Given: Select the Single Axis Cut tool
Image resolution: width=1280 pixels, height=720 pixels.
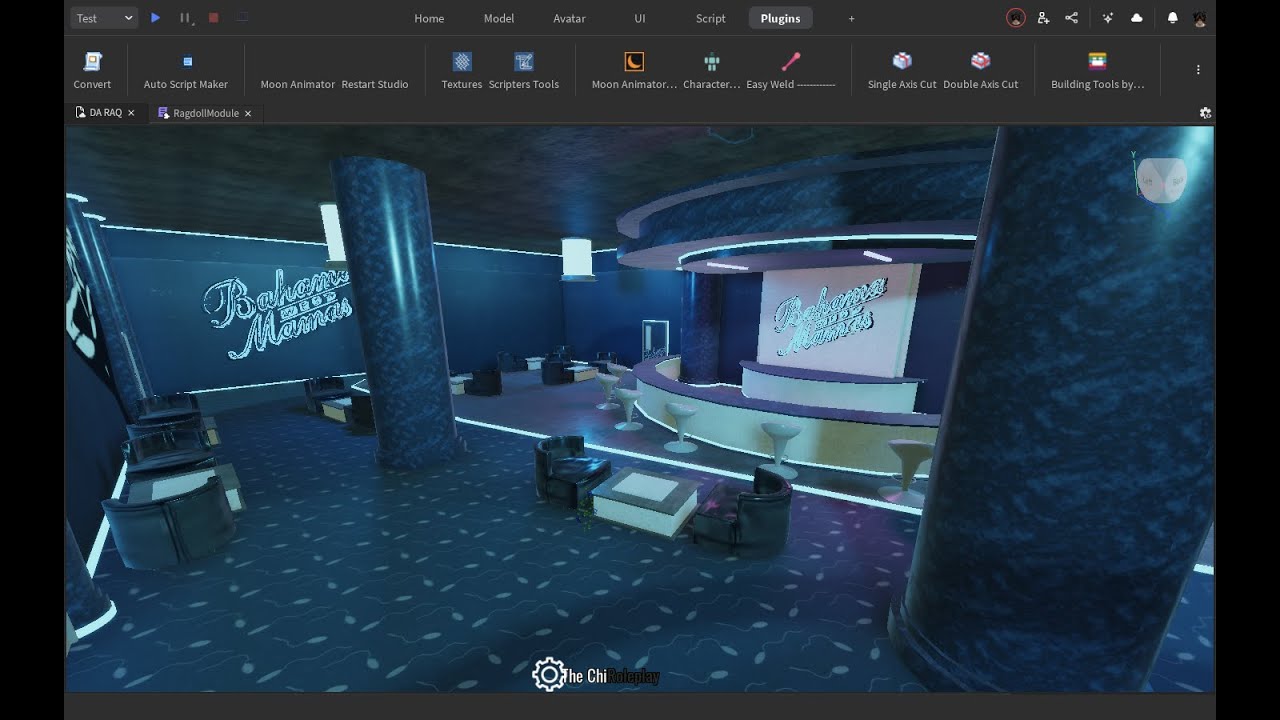Looking at the screenshot, I should (902, 71).
